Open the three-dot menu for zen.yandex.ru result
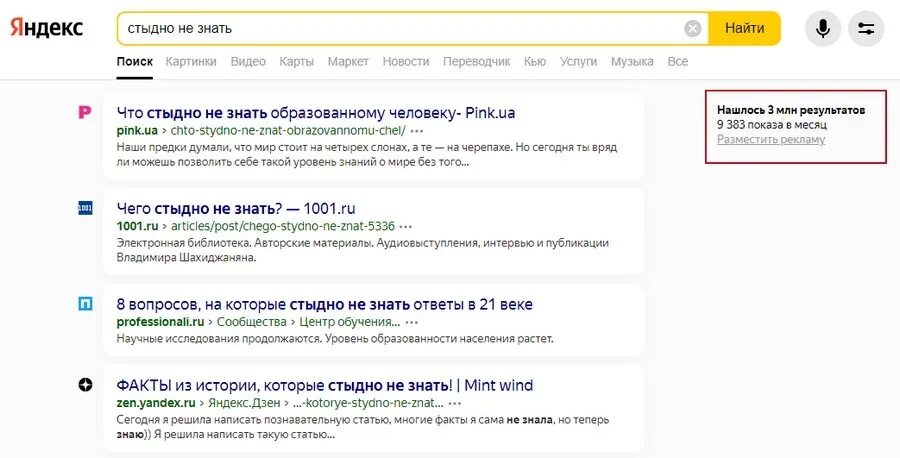This screenshot has width=900, height=458. [x=455, y=403]
